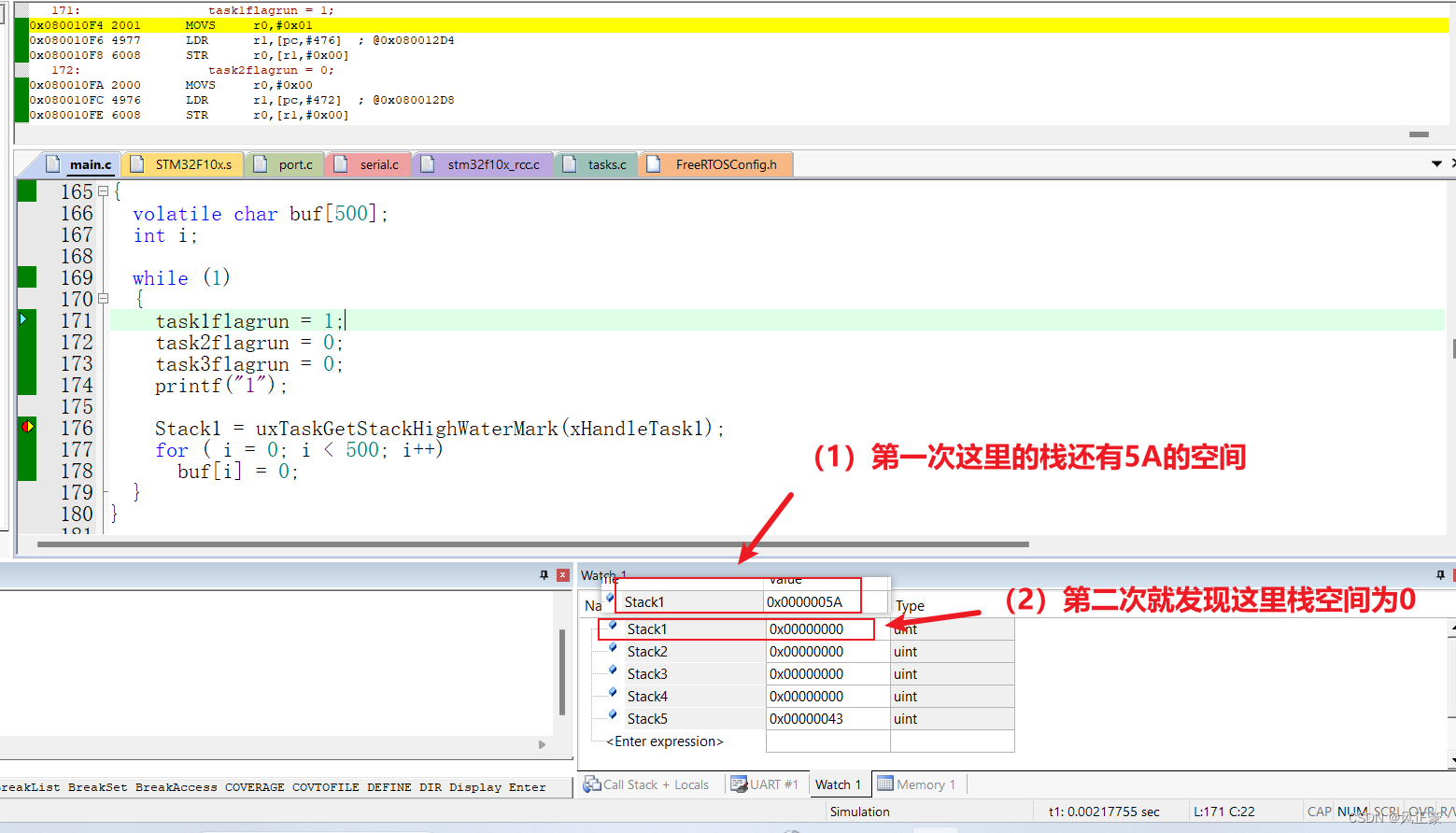Click the UART #1 tab icon

point(739,784)
